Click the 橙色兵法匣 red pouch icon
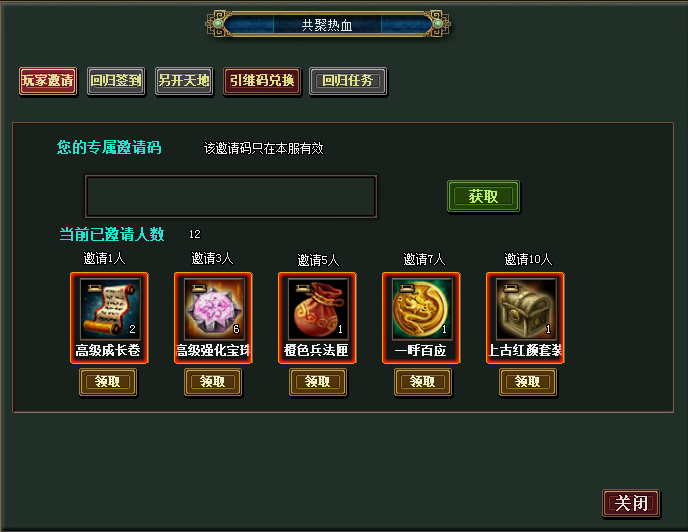This screenshot has height=532, width=688. pyautogui.click(x=317, y=309)
